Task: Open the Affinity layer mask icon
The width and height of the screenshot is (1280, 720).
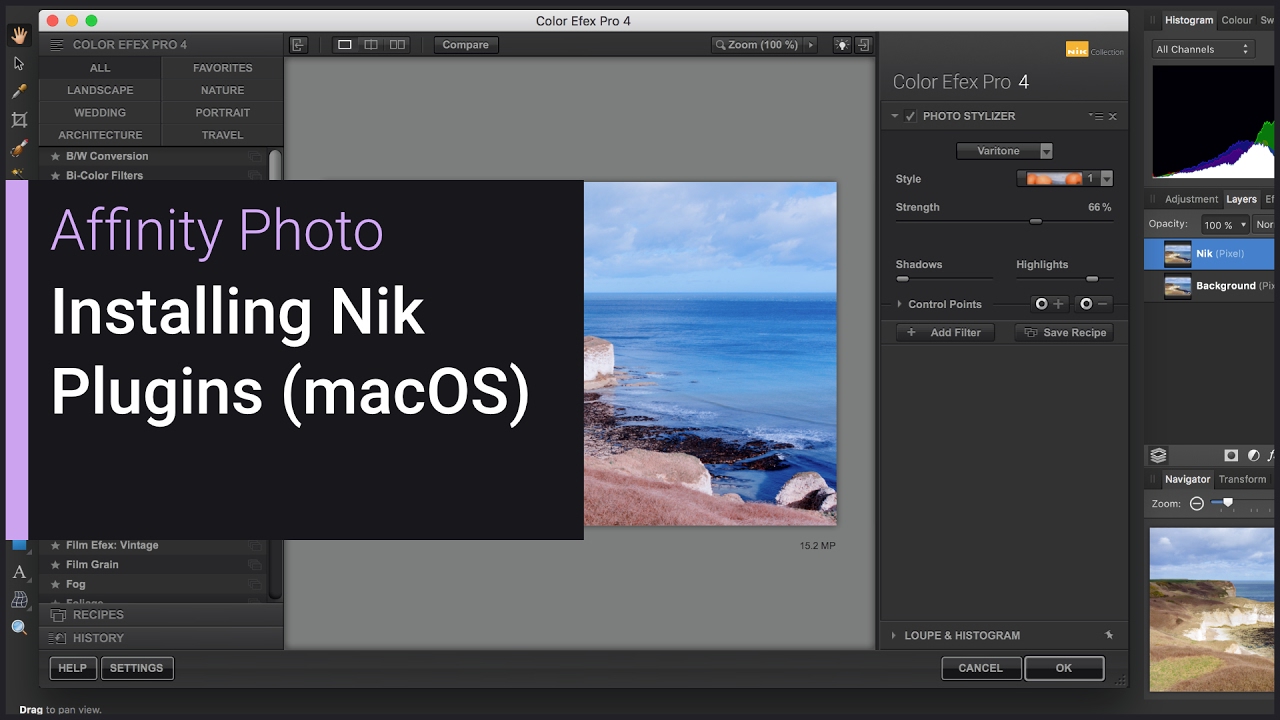Action: click(x=1231, y=455)
